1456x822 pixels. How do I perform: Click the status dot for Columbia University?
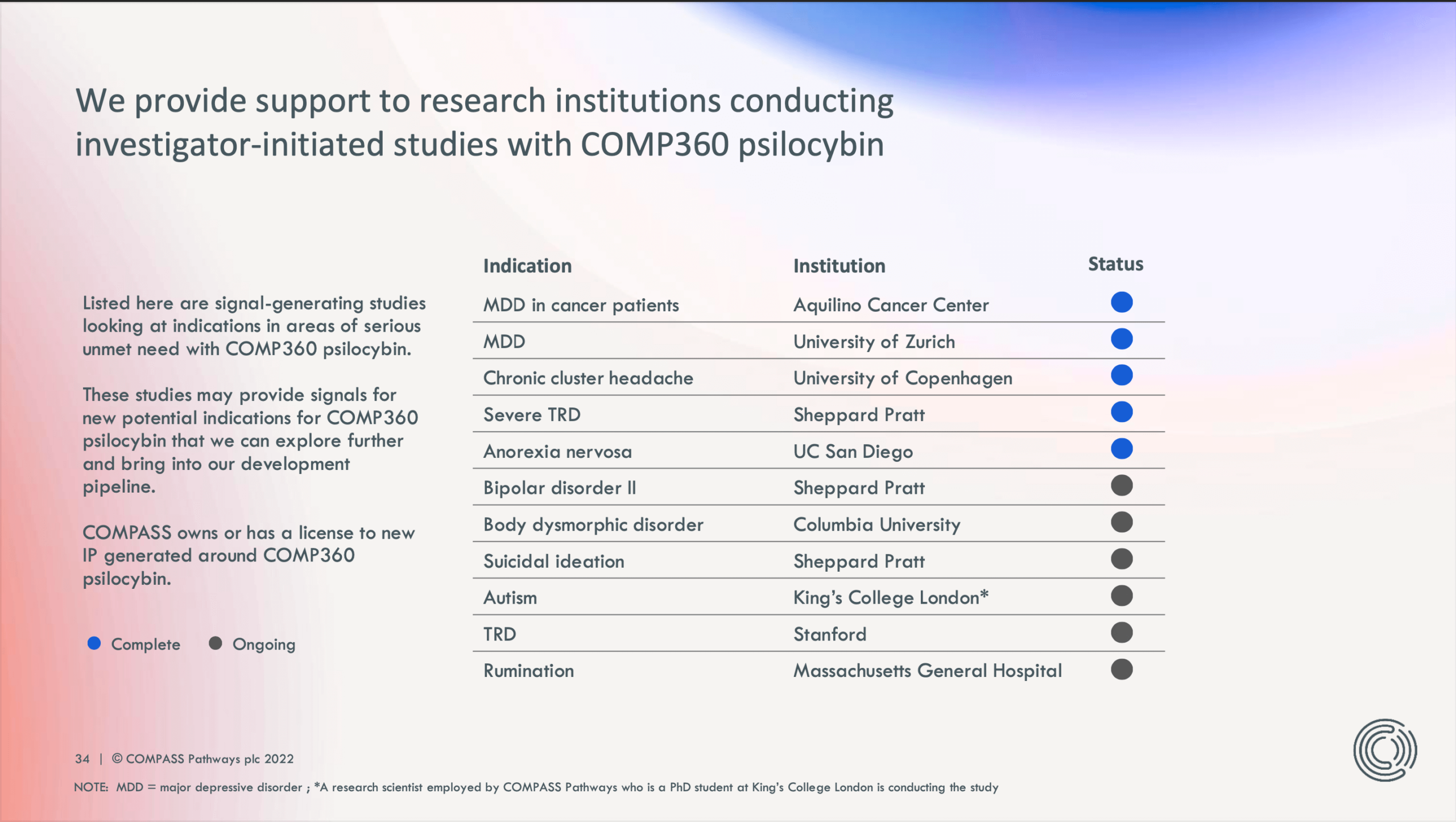click(x=1122, y=522)
